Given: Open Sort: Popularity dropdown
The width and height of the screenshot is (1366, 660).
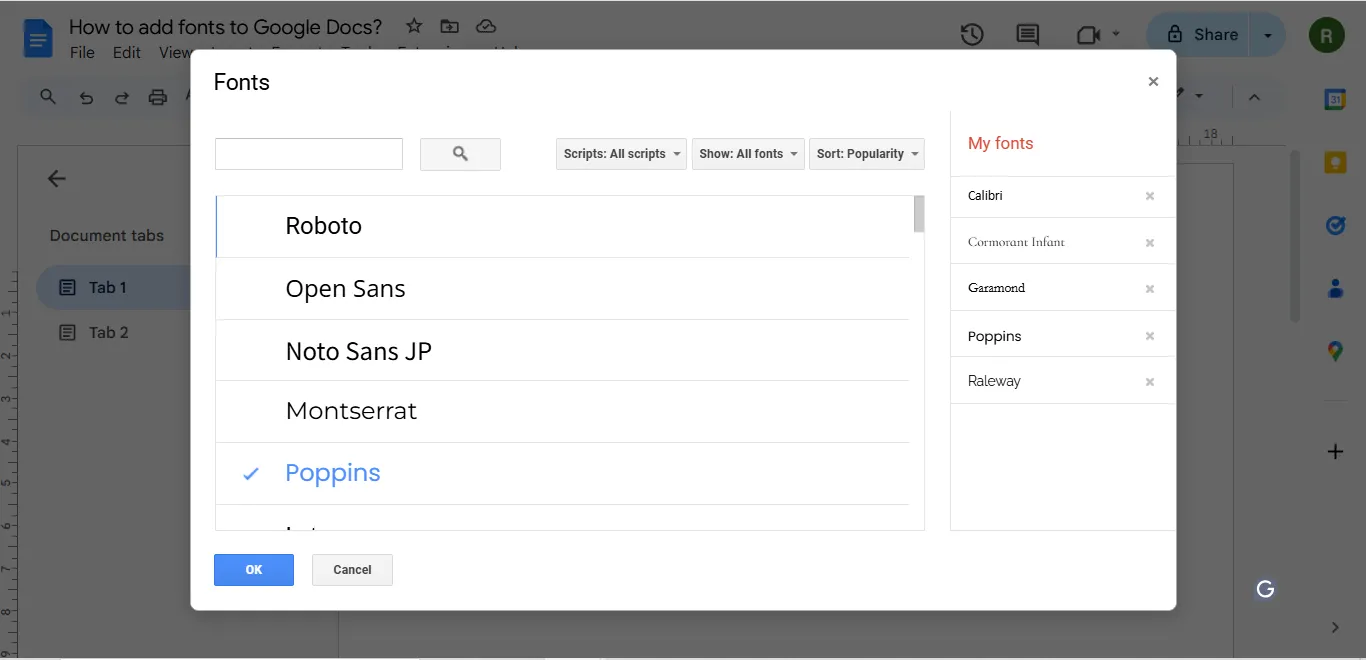Looking at the screenshot, I should pos(867,154).
